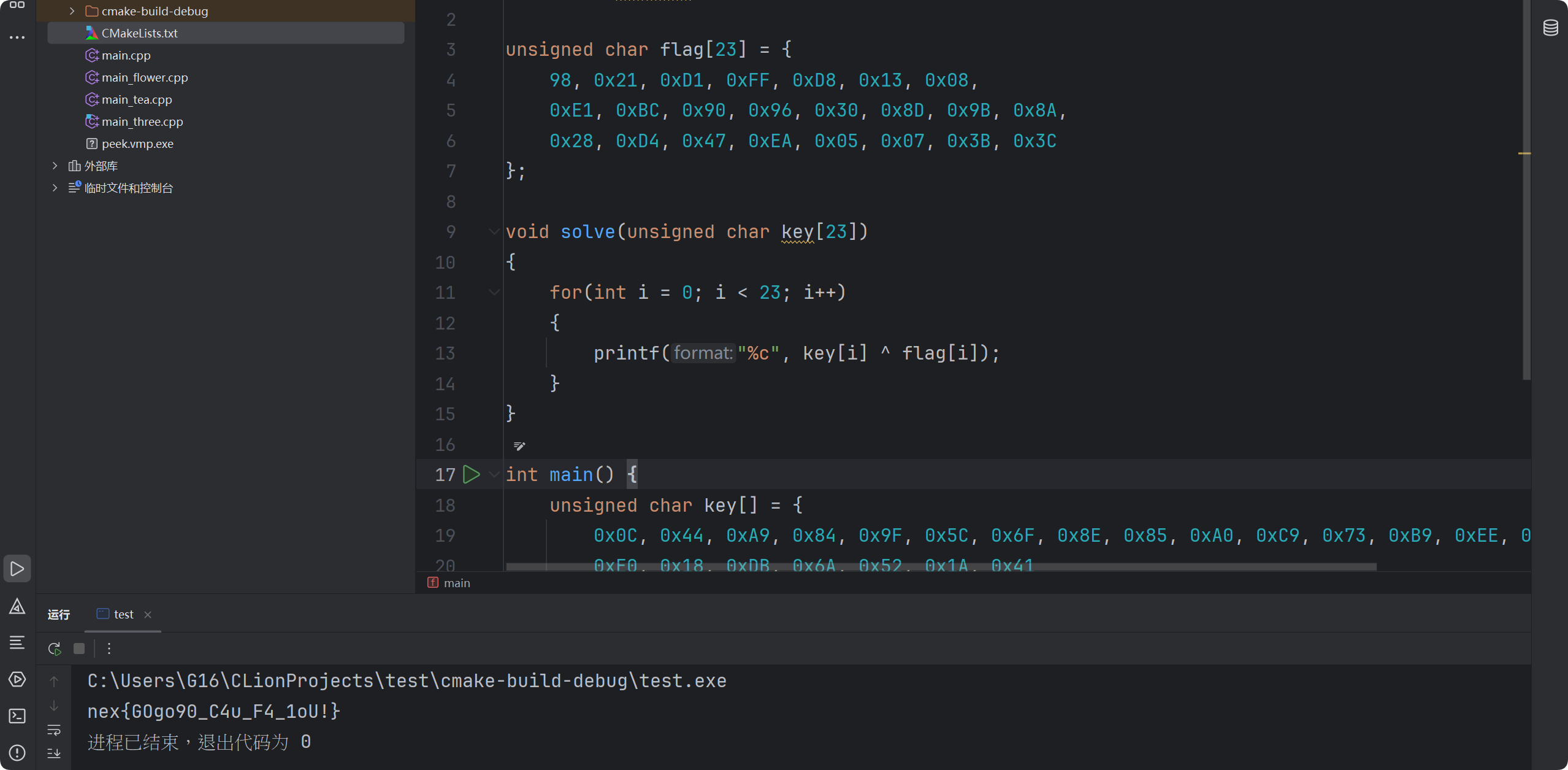Click the main breadcrumb item

(456, 583)
